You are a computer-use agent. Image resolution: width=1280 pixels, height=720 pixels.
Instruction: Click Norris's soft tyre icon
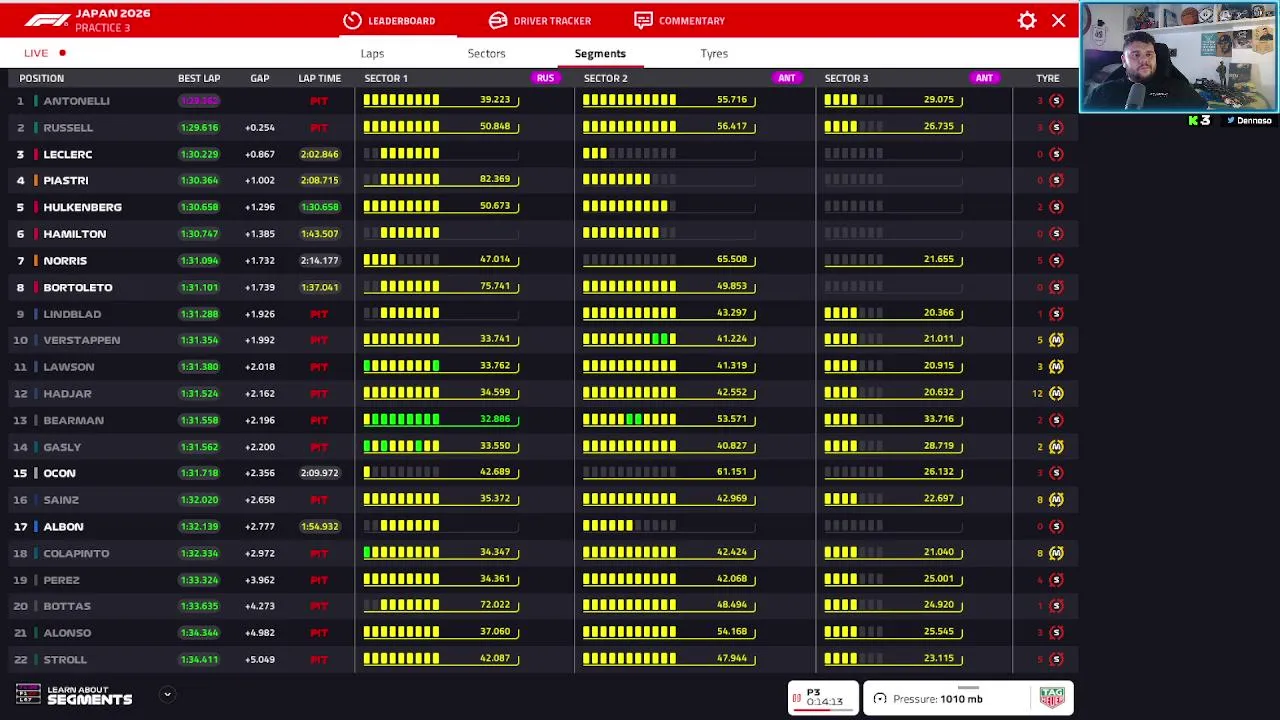[x=1056, y=260]
